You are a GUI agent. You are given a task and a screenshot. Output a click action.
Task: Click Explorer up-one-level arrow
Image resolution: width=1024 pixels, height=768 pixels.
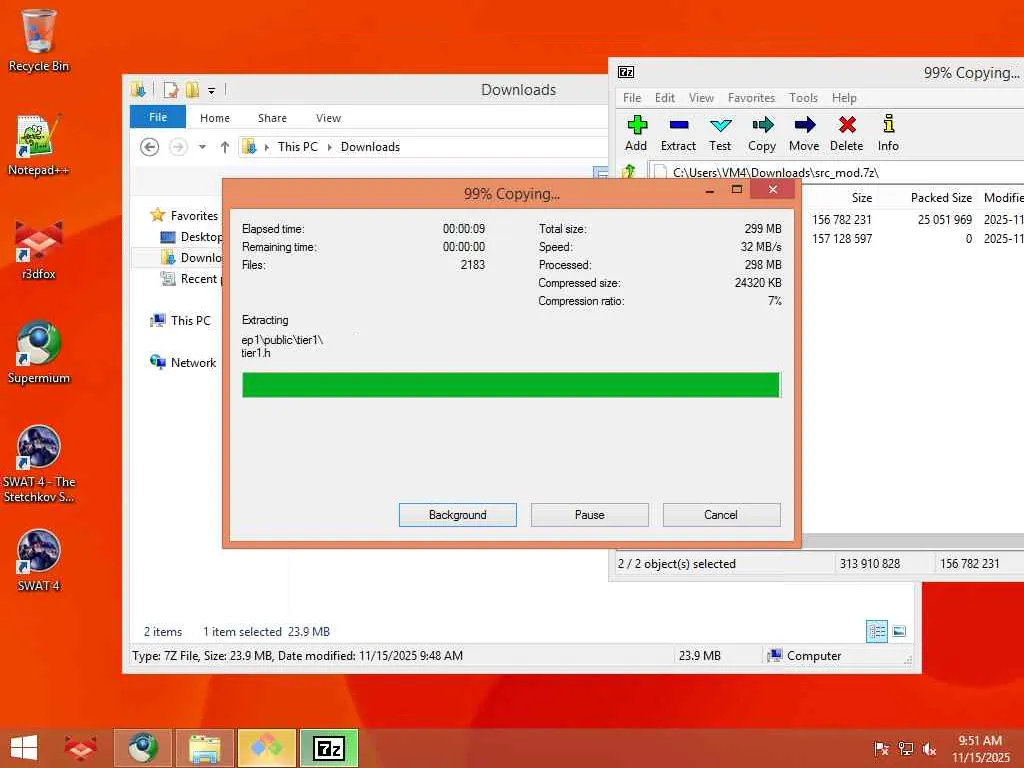[225, 147]
